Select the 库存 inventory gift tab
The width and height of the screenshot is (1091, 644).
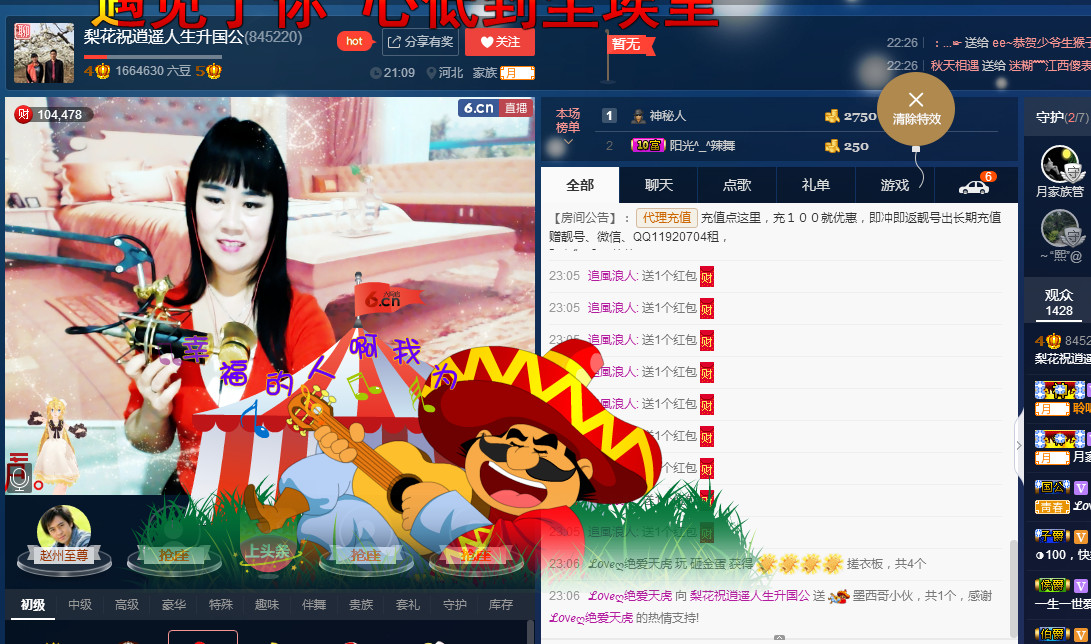coord(501,604)
